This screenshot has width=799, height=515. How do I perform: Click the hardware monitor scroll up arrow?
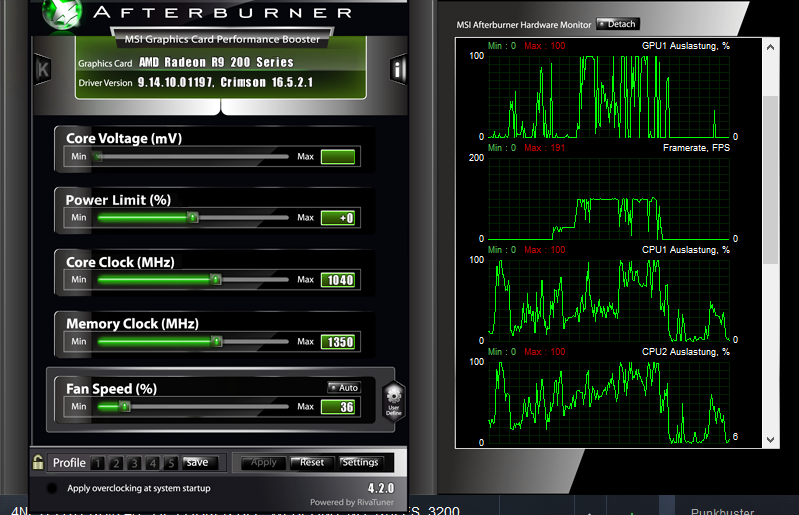770,47
